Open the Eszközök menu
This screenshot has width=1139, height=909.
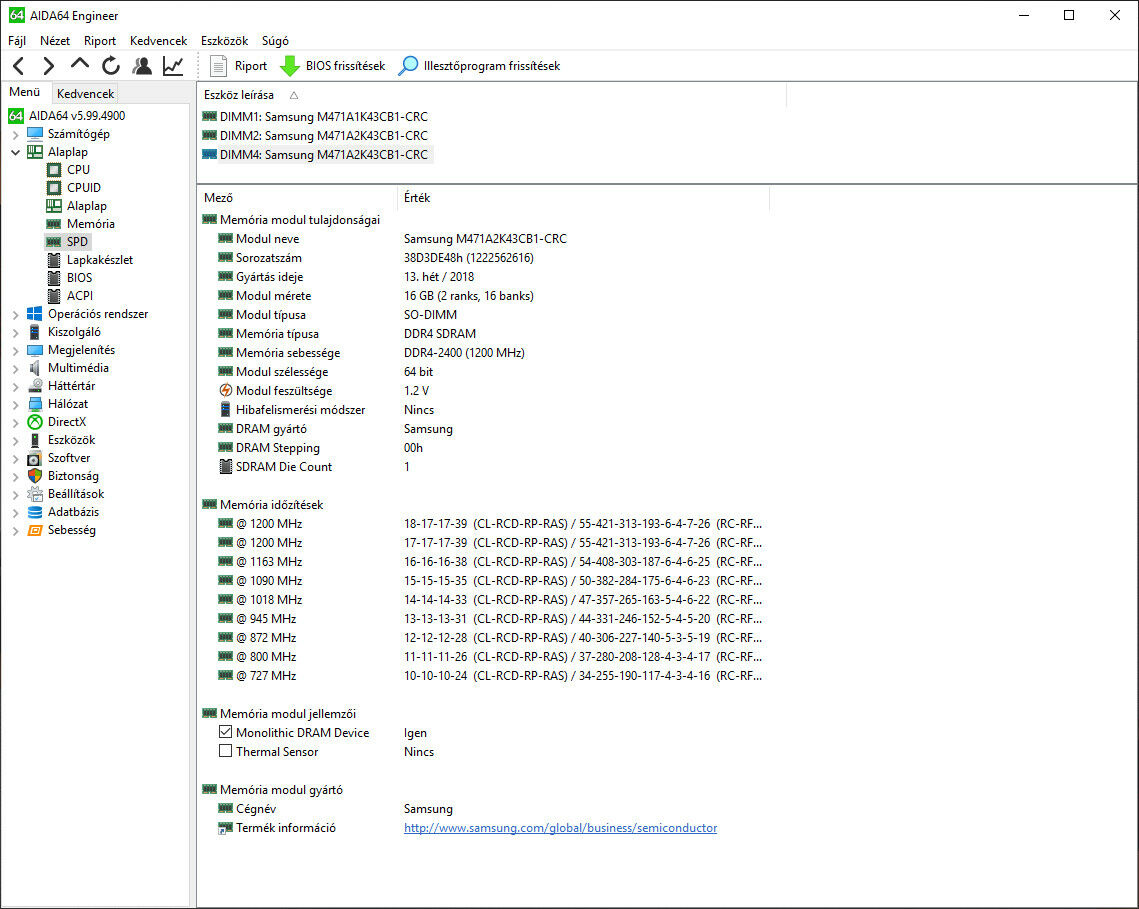click(x=224, y=41)
